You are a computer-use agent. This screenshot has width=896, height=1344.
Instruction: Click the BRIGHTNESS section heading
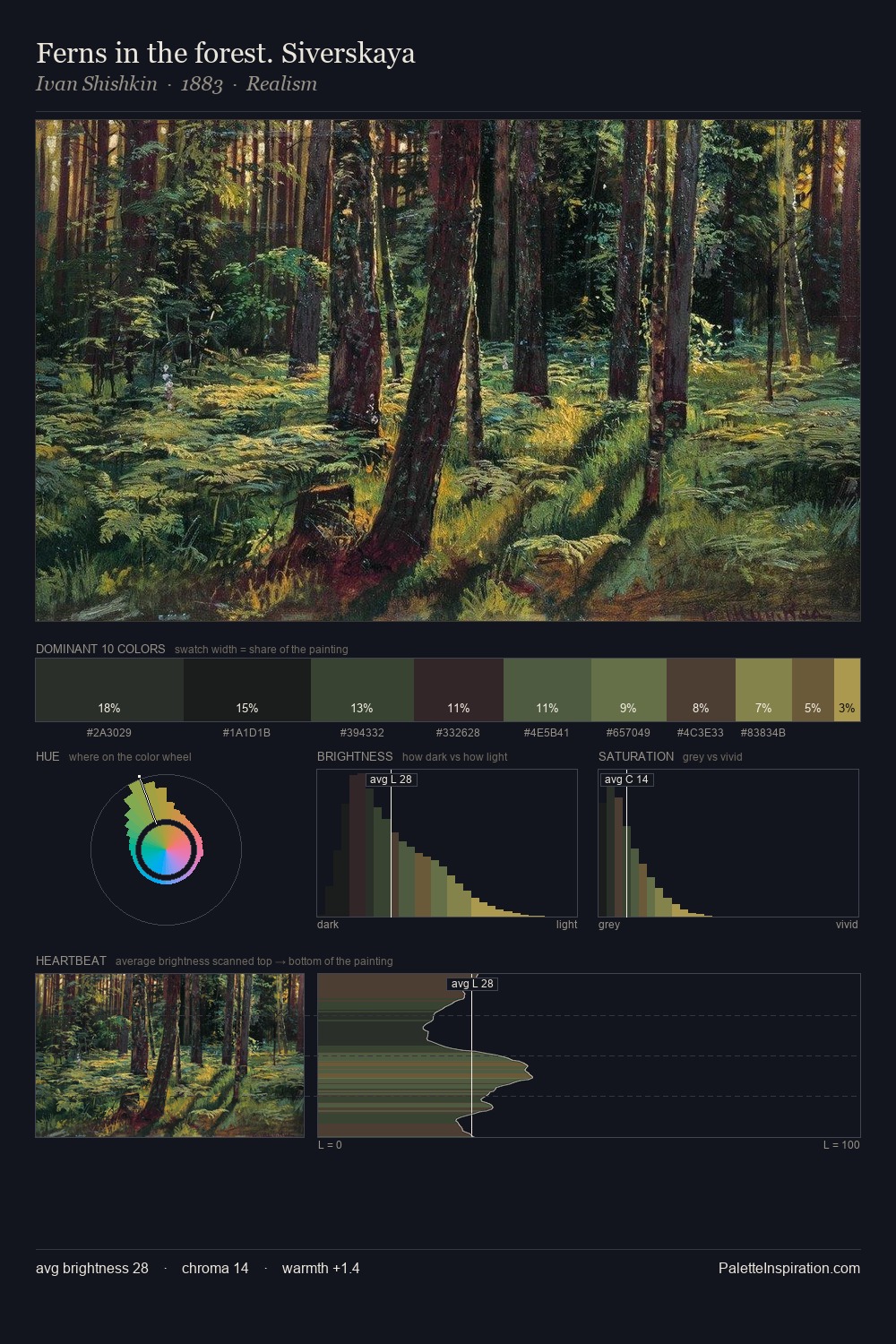pyautogui.click(x=355, y=756)
